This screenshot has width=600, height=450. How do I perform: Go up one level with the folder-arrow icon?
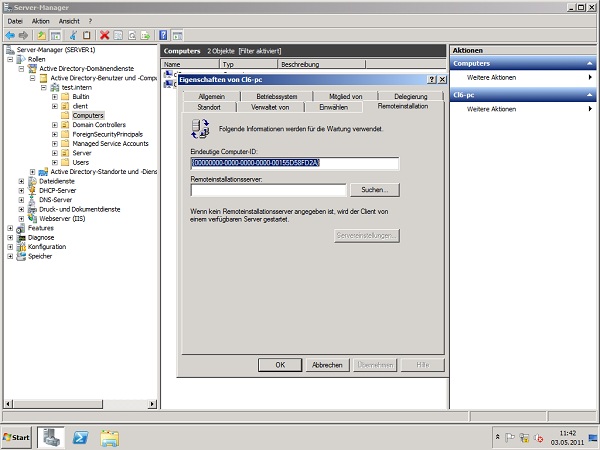[x=41, y=36]
